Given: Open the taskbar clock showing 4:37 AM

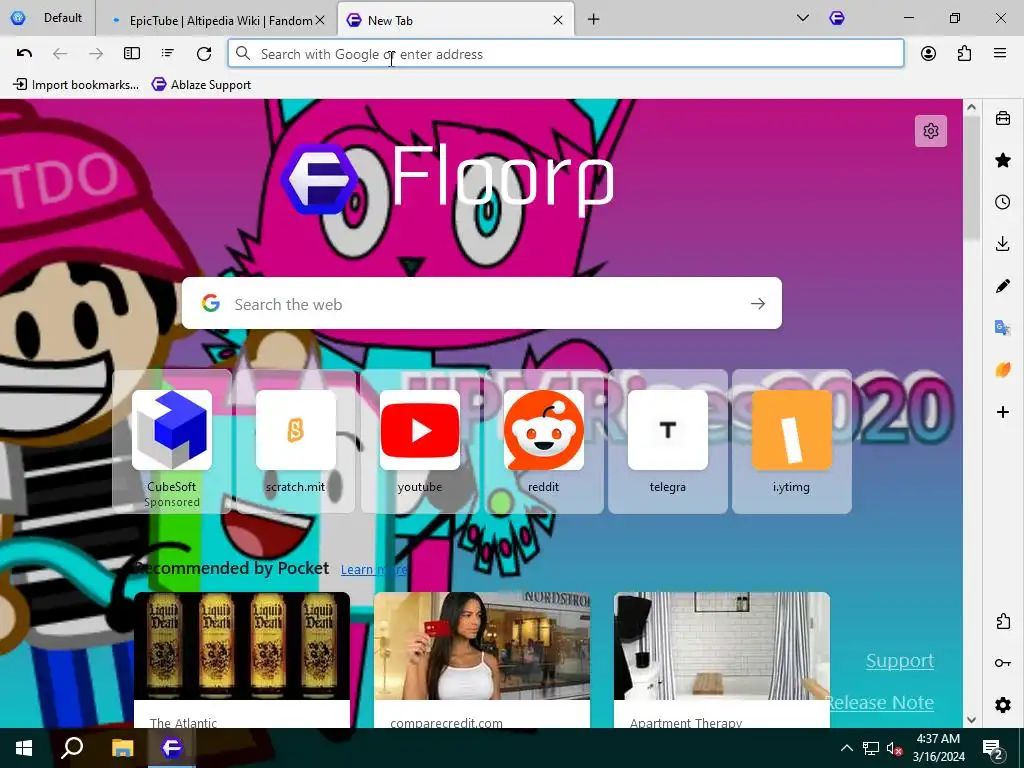Looking at the screenshot, I should (x=938, y=748).
